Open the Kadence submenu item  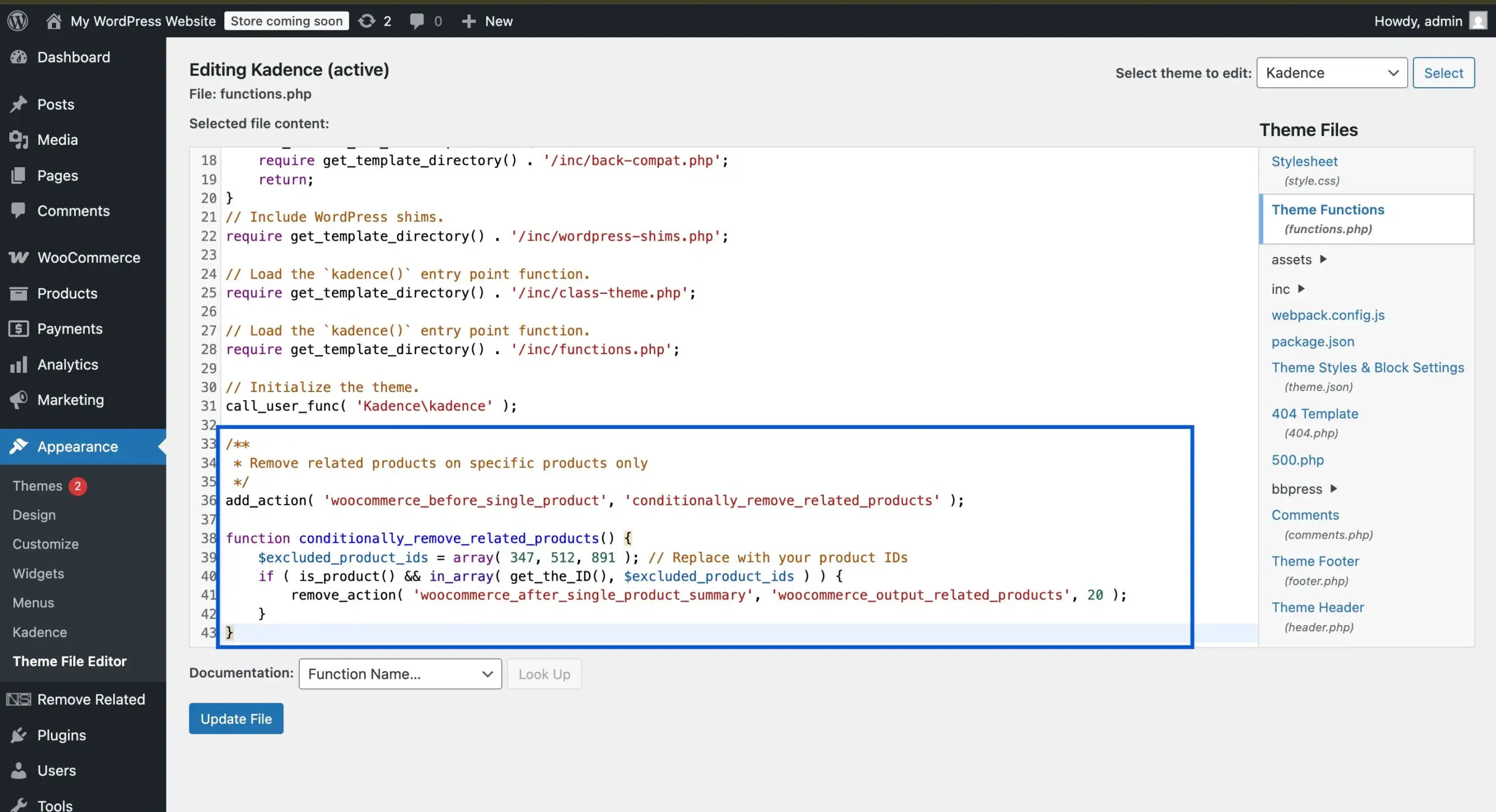(40, 632)
